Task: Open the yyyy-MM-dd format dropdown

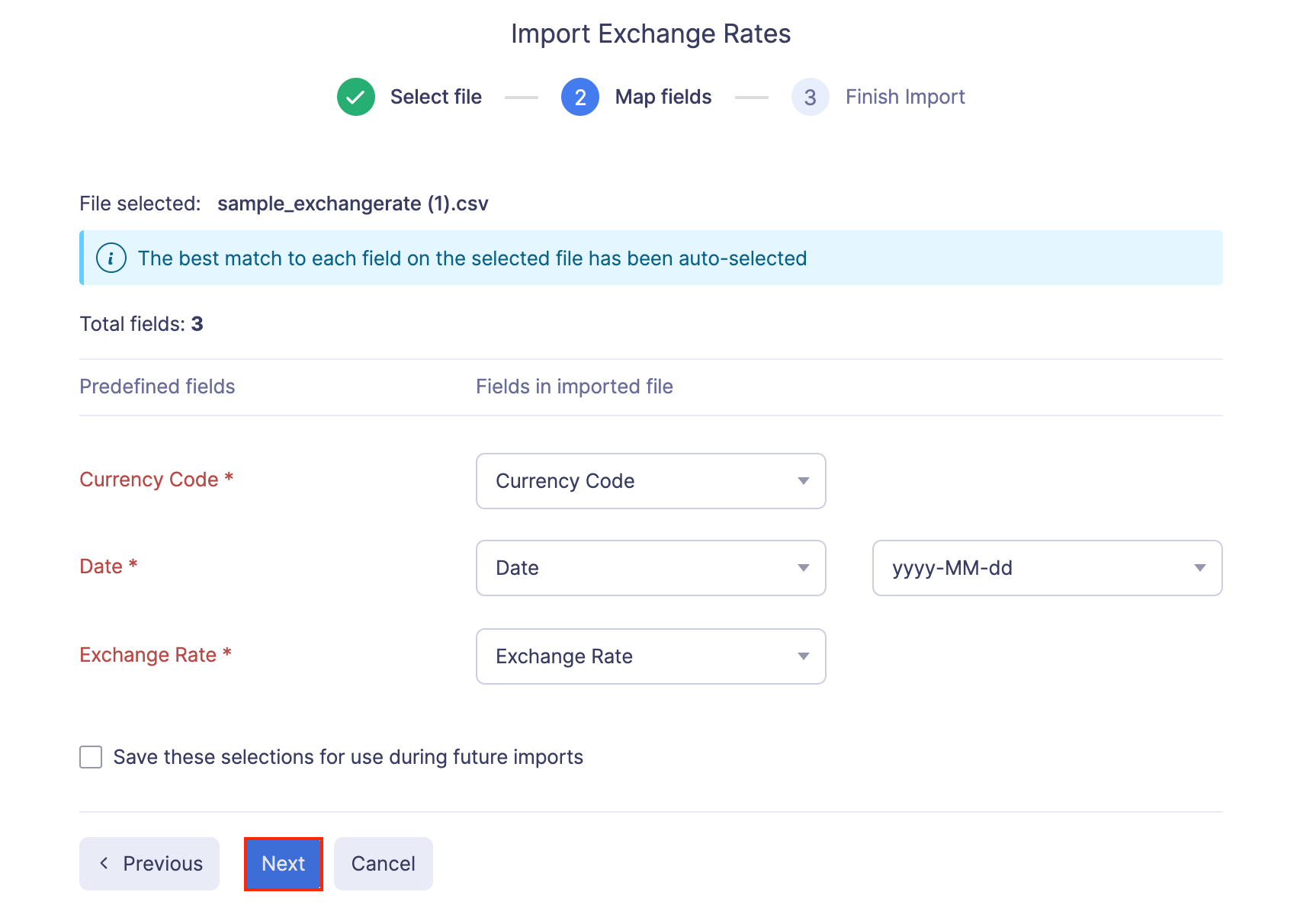Action: [x=1046, y=568]
